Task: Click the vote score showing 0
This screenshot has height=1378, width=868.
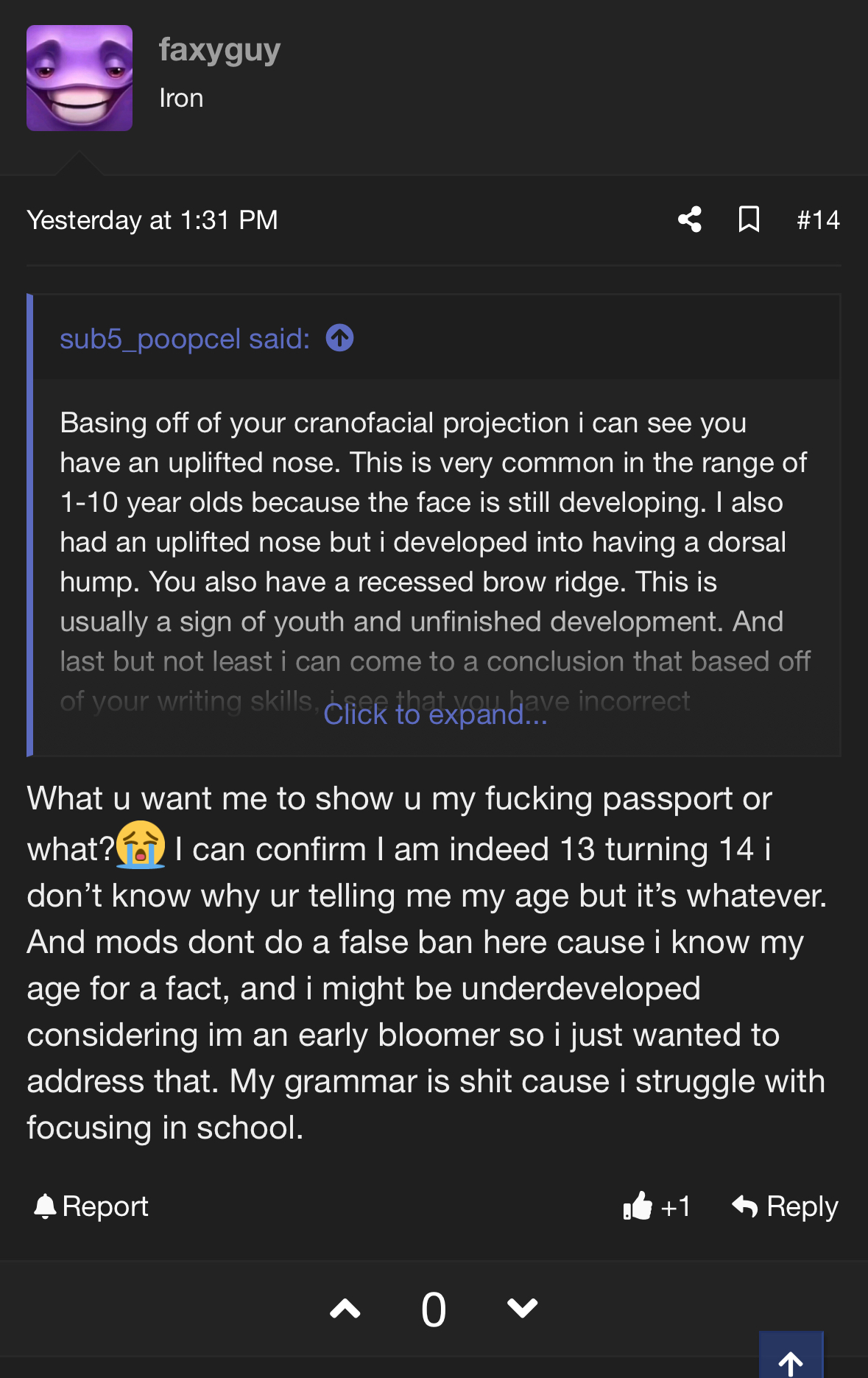Action: coord(434,1310)
